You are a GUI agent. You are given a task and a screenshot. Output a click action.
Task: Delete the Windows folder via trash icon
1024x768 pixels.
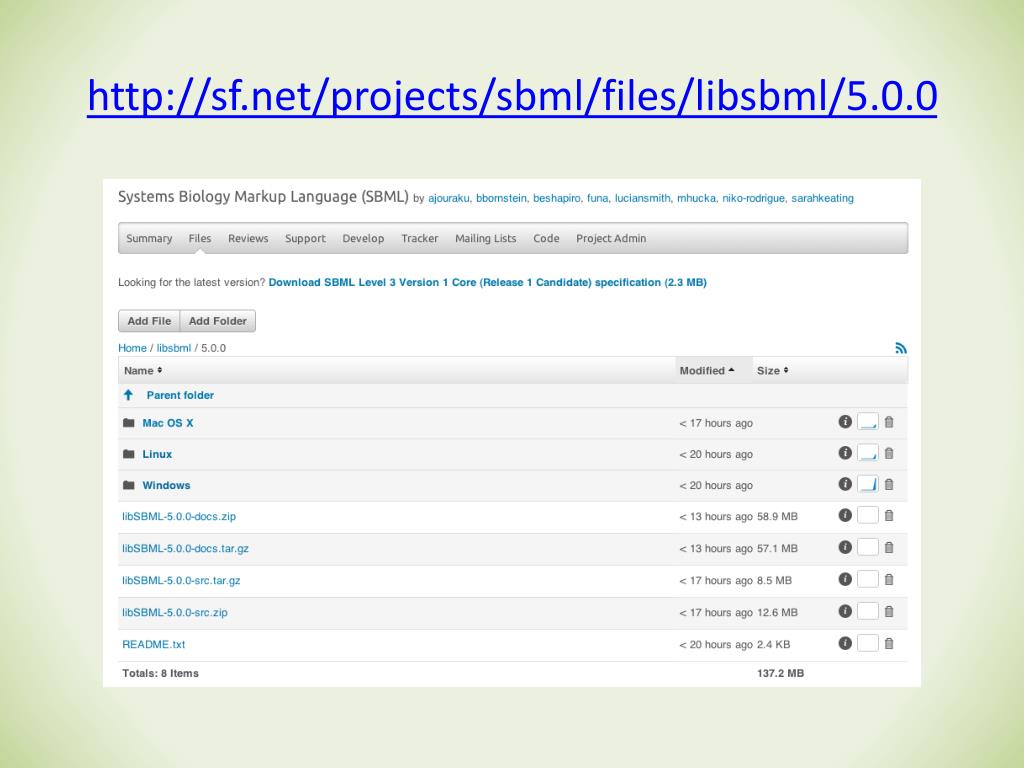click(x=889, y=485)
